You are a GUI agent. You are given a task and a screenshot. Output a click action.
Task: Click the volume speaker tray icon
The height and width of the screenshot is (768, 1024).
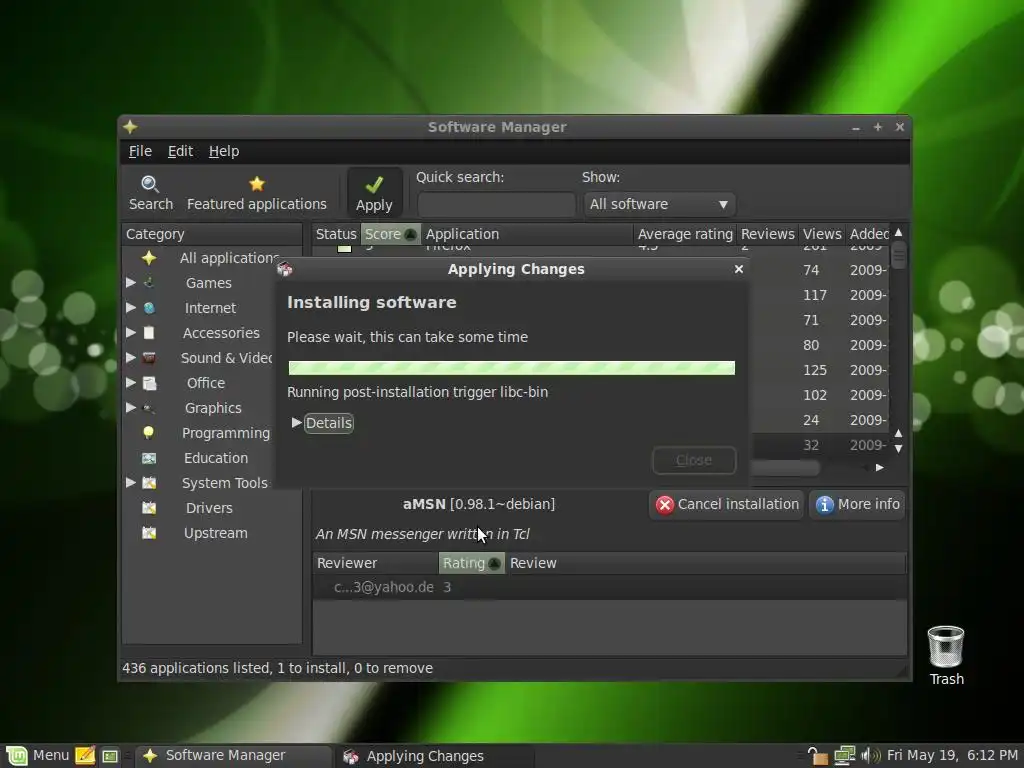pyautogui.click(x=871, y=756)
